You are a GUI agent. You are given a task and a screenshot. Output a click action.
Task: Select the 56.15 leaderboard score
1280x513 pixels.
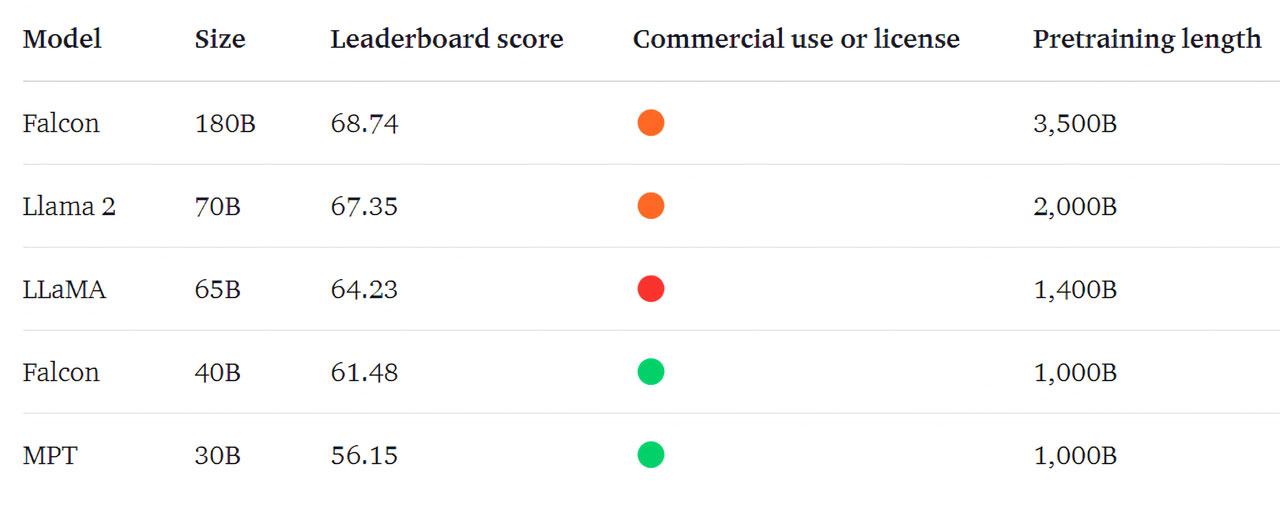click(x=364, y=456)
